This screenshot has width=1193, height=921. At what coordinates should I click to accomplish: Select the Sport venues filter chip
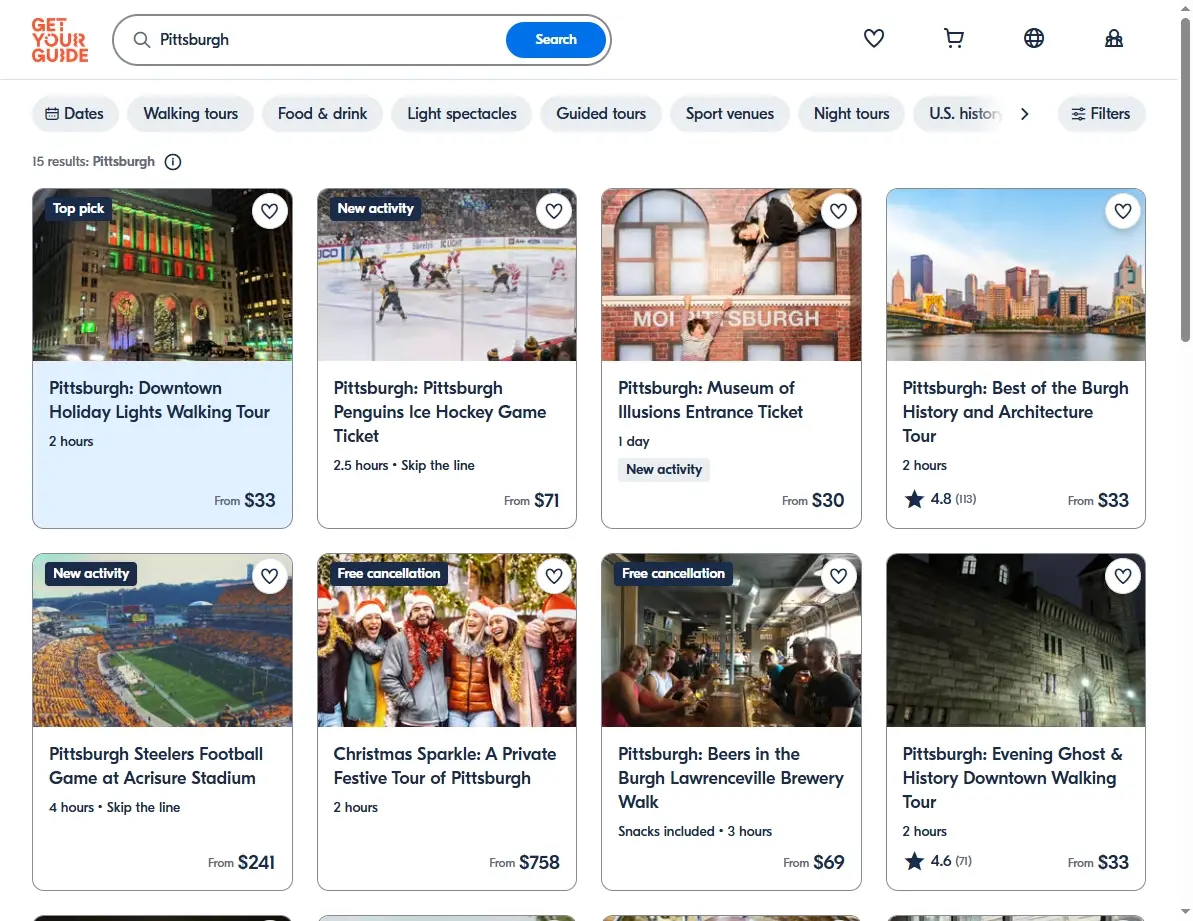click(730, 113)
